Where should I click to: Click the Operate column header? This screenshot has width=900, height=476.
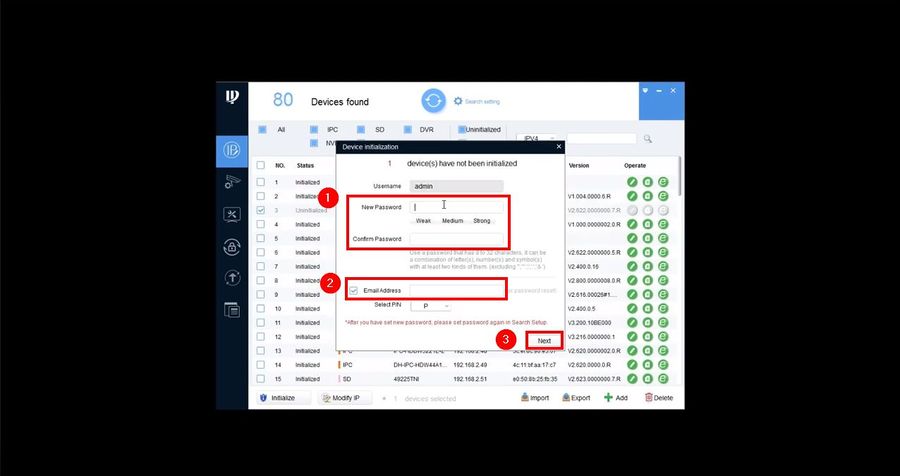click(635, 165)
